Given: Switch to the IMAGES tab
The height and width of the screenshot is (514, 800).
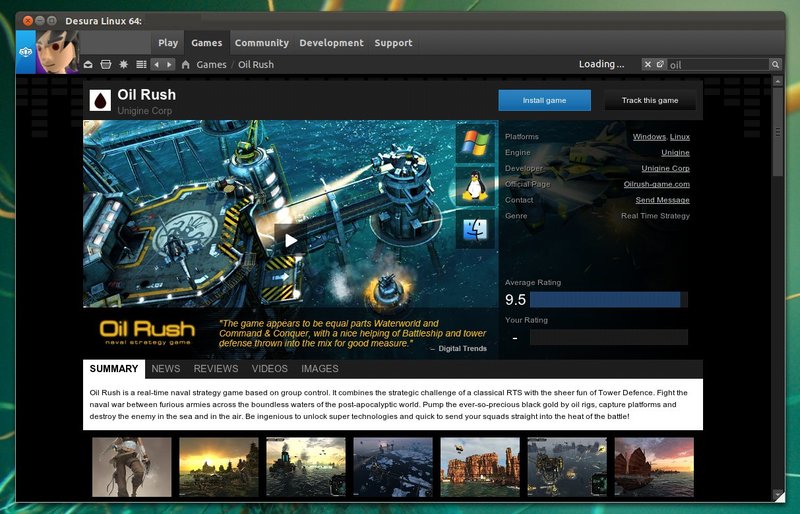Looking at the screenshot, I should [x=320, y=369].
